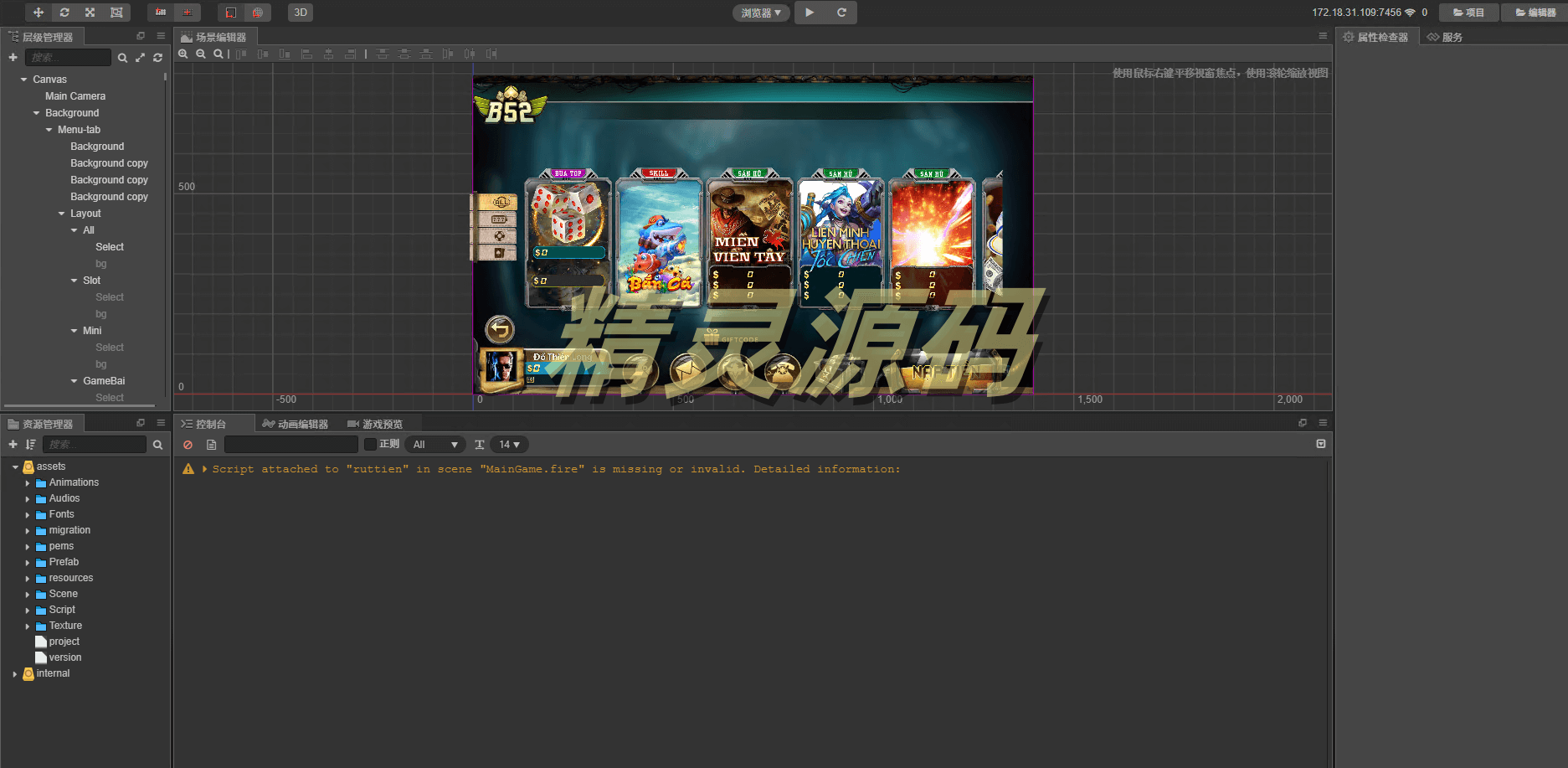Expand the internal assets database
This screenshot has height=768, width=1568.
[x=14, y=674]
